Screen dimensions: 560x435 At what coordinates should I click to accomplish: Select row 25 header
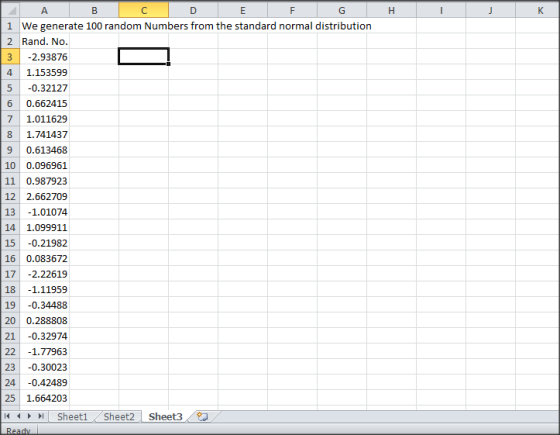[x=10, y=398]
